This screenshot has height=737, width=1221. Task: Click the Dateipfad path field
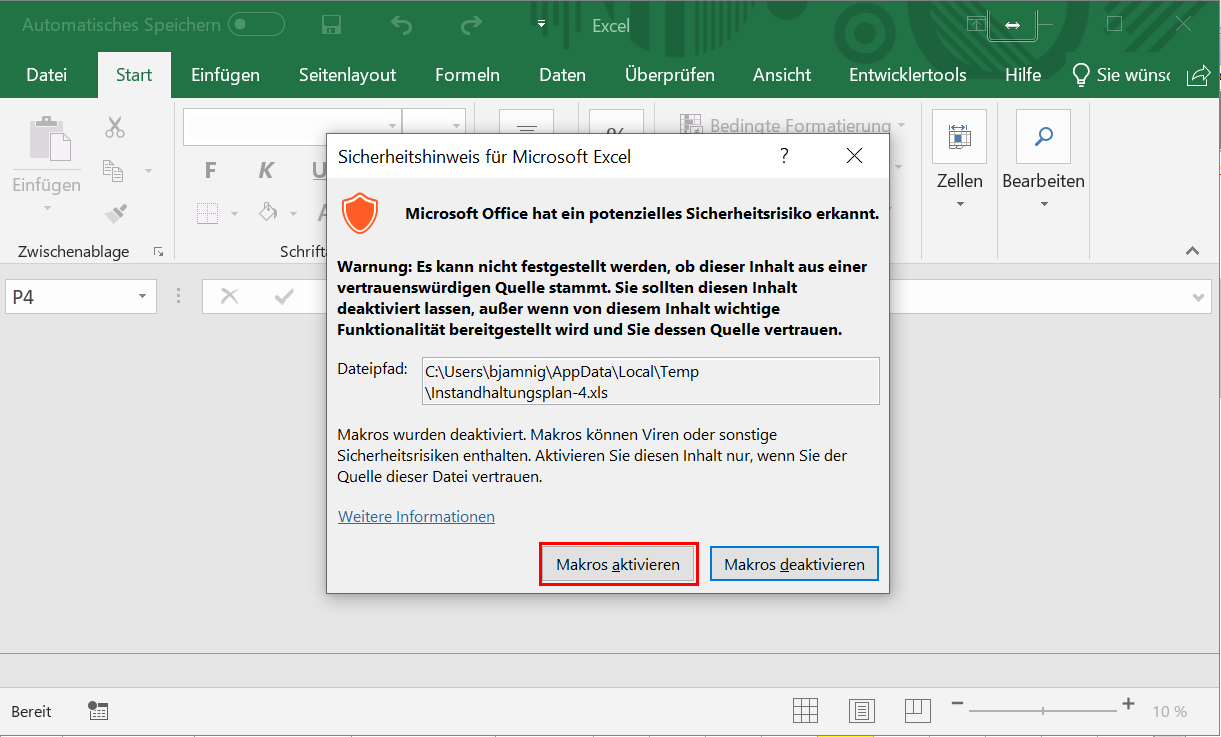pyautogui.click(x=651, y=381)
